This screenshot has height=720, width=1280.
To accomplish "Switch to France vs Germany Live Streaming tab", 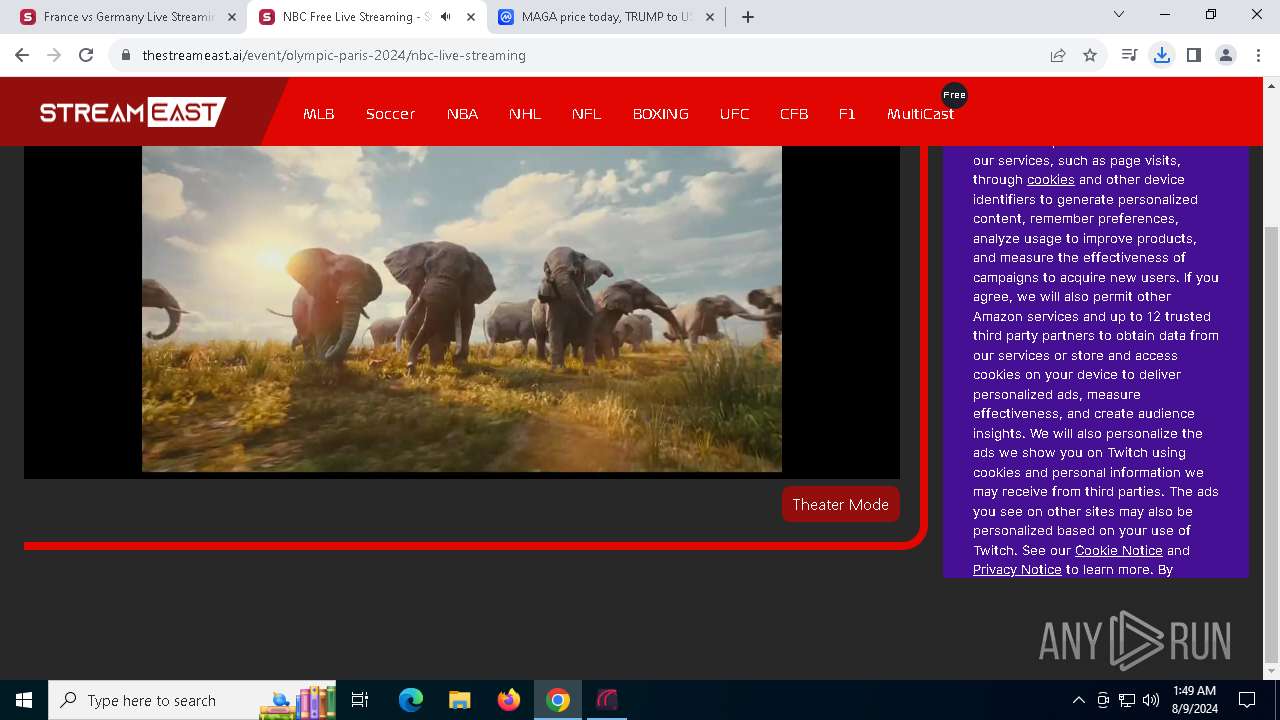I will 128,17.
